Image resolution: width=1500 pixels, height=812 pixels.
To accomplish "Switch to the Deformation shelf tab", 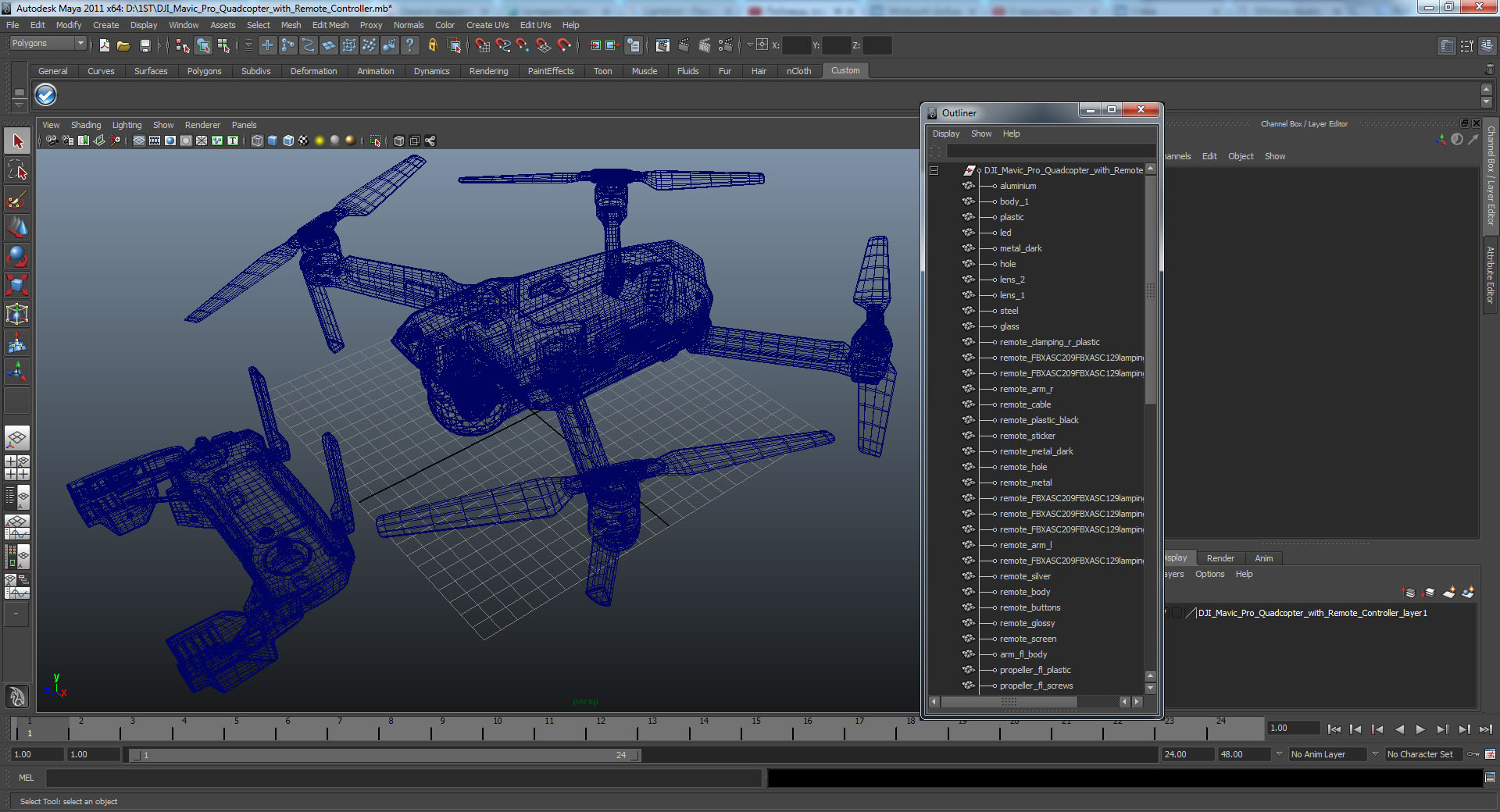I will [313, 71].
